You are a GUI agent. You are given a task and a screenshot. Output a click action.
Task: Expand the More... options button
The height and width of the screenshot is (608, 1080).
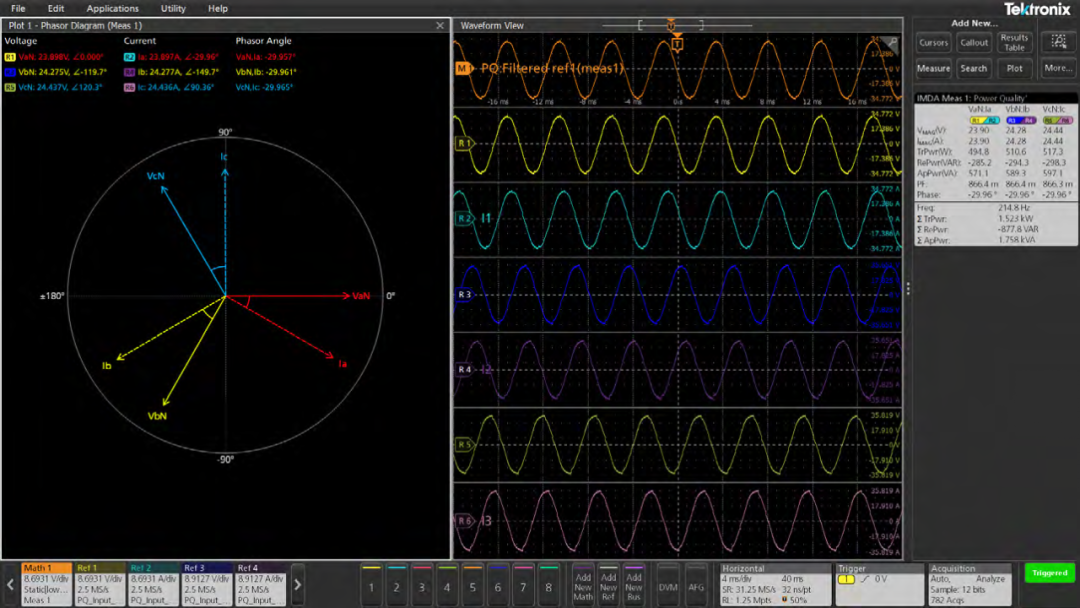click(x=1058, y=68)
